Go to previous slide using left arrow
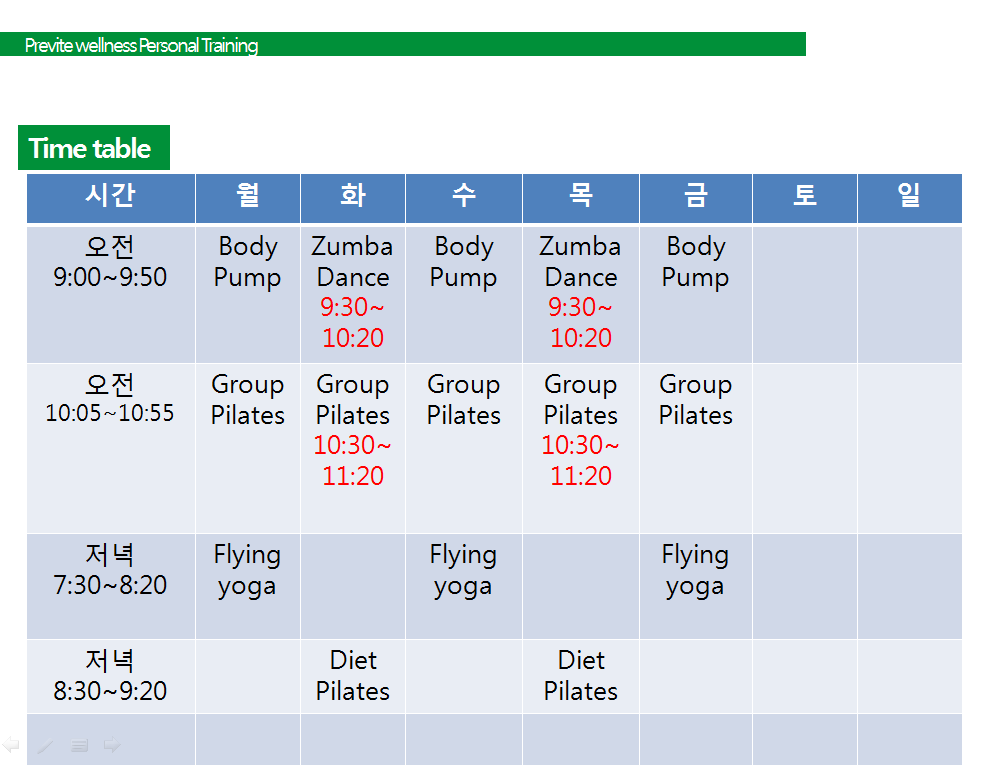This screenshot has width=1005, height=765. 12,745
